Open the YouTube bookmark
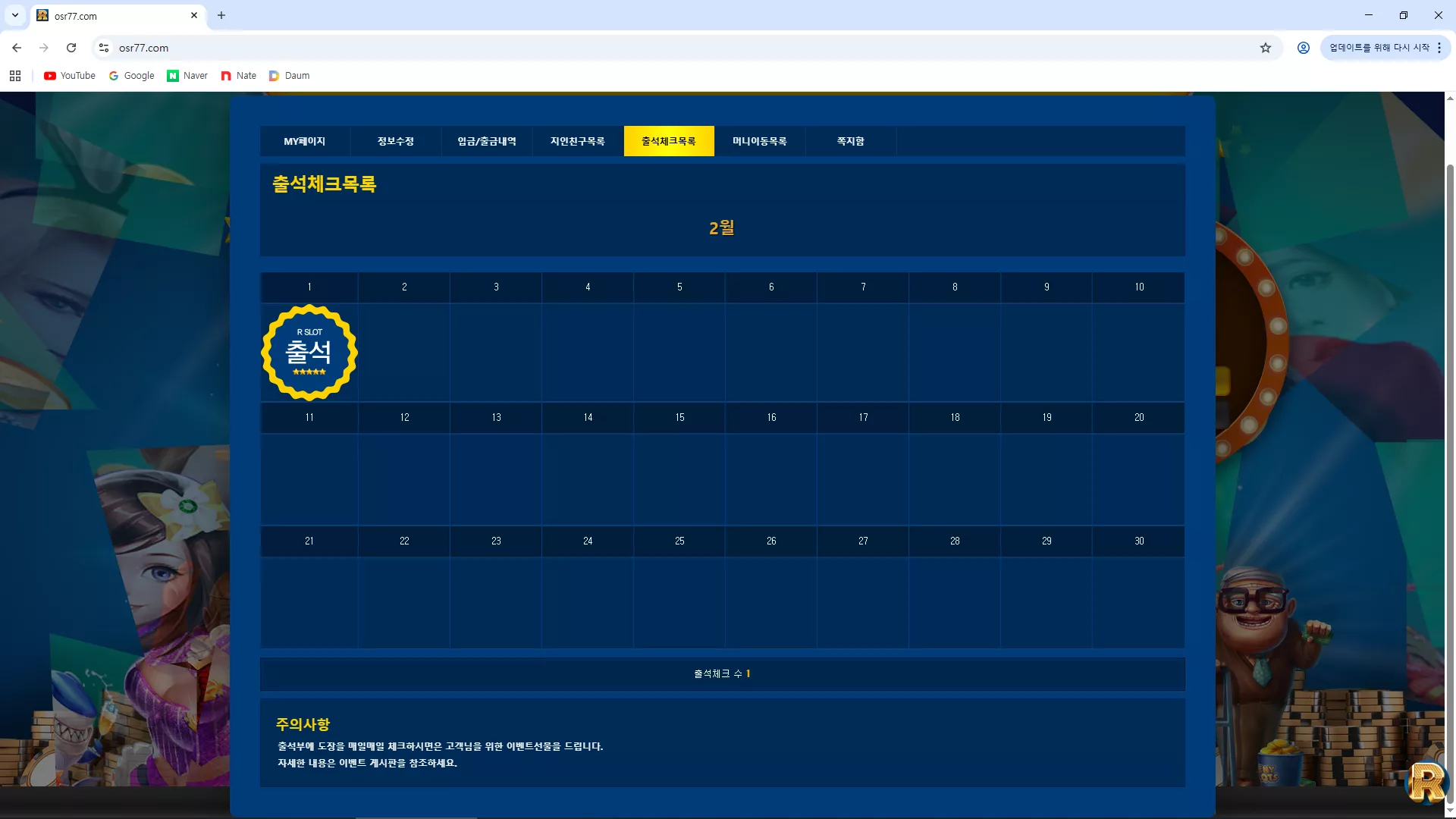The image size is (1456, 819). coord(70,76)
